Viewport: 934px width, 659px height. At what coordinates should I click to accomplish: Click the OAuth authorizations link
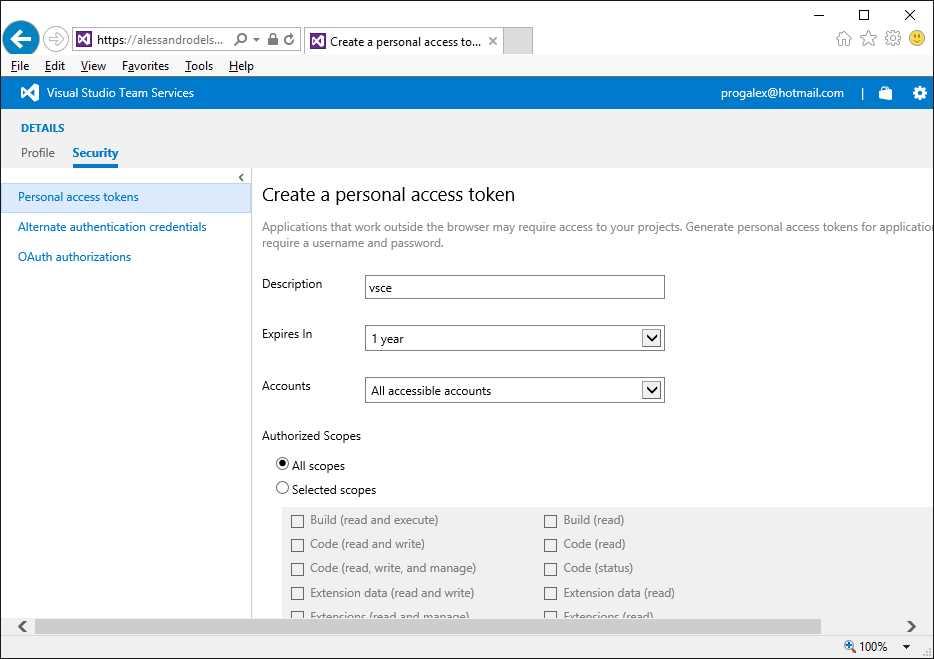pos(74,257)
